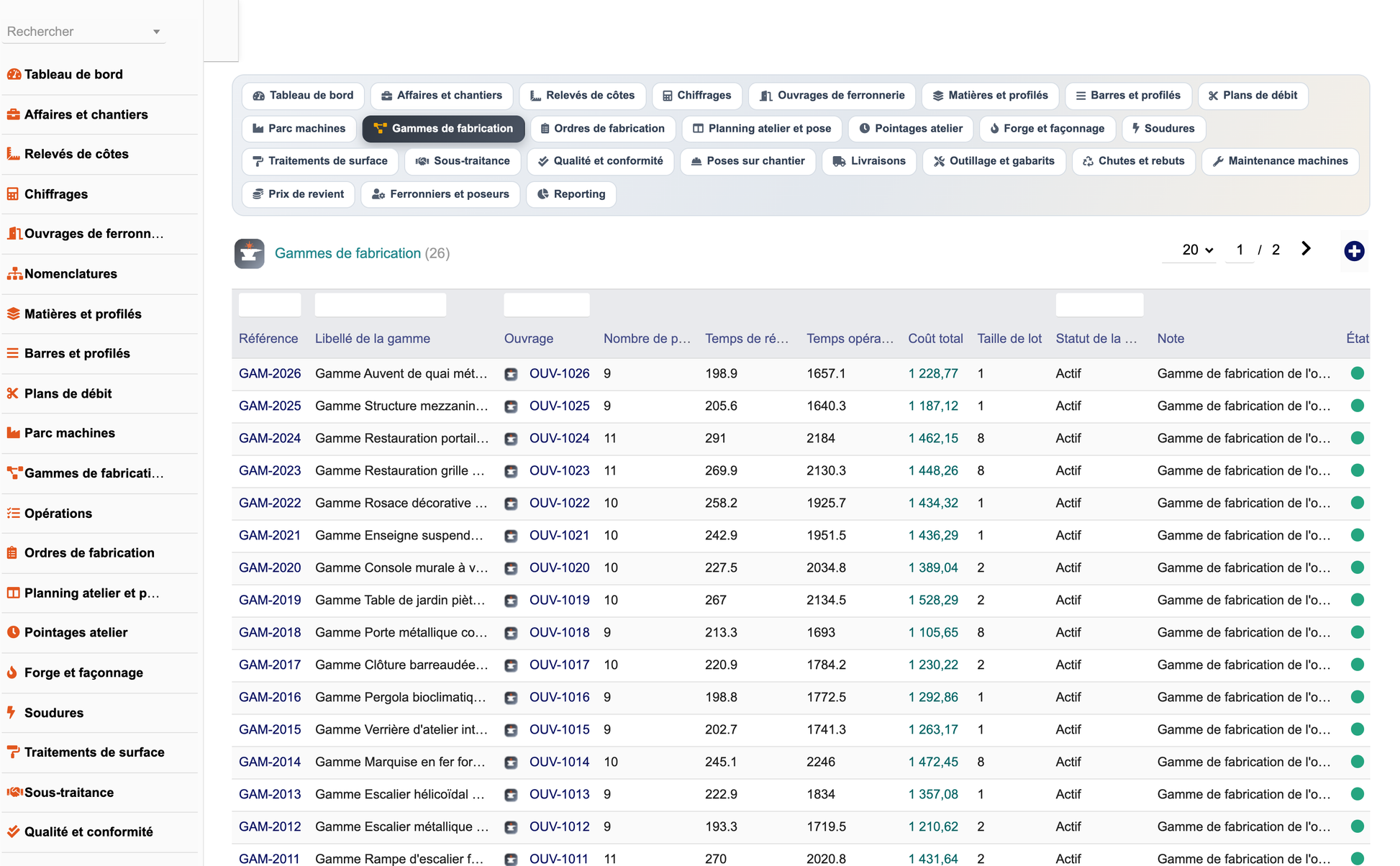
Task: Follow the OUV-1022 ouvrage link
Action: tap(559, 503)
